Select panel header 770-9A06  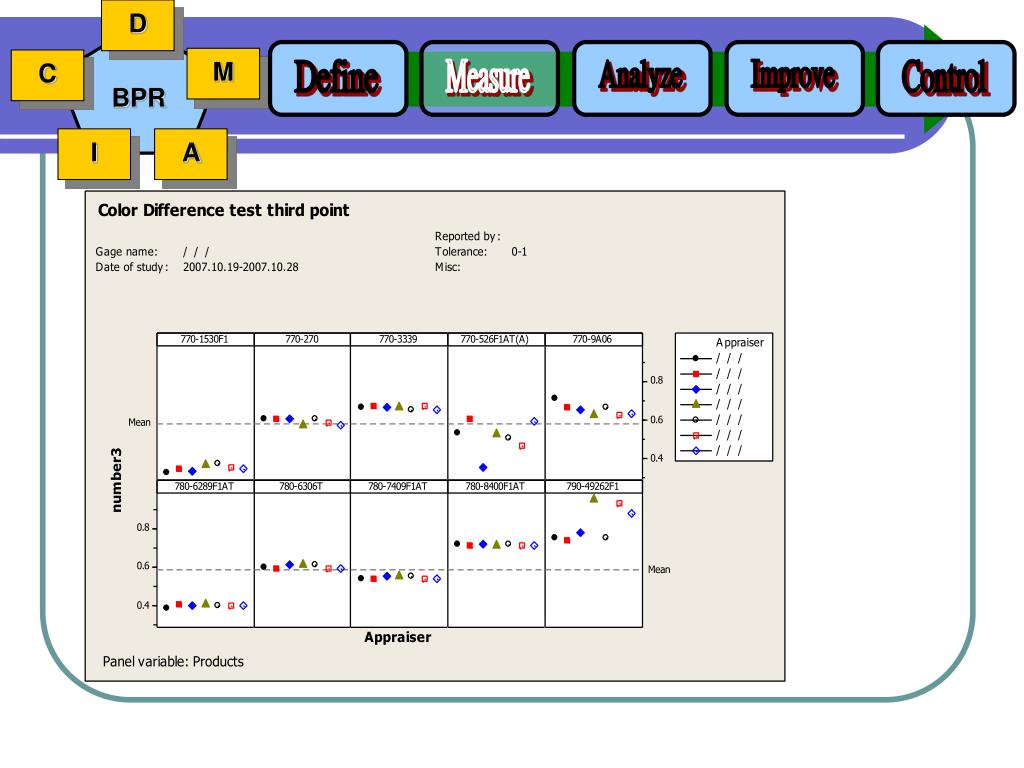[x=592, y=340]
